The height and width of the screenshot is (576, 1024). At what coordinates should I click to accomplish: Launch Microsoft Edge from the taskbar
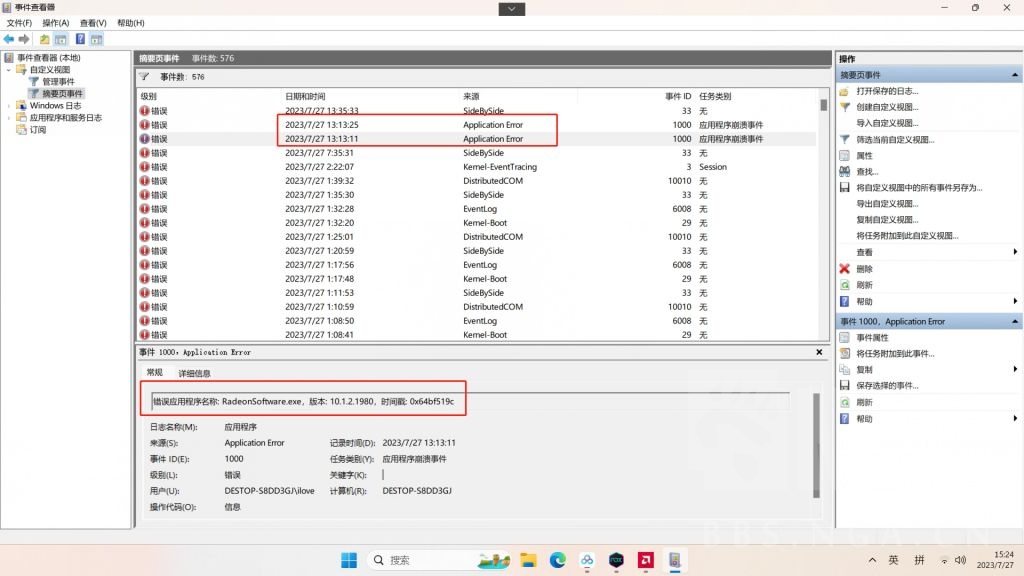[x=559, y=560]
